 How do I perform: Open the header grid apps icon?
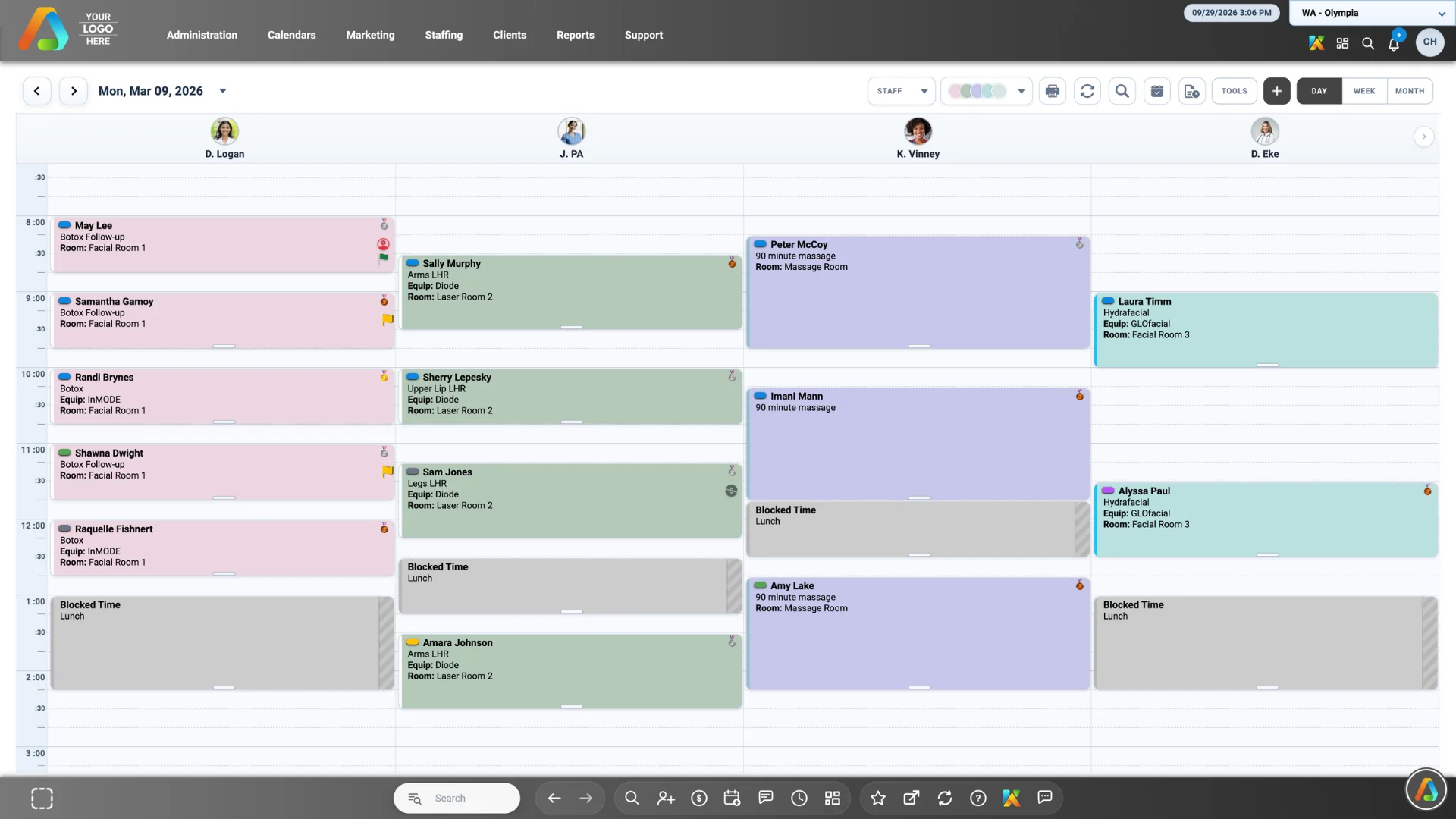(1342, 43)
